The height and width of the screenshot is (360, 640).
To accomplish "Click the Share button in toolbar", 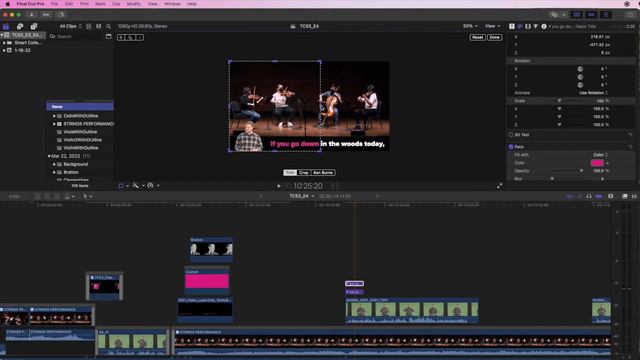I will point(630,15).
